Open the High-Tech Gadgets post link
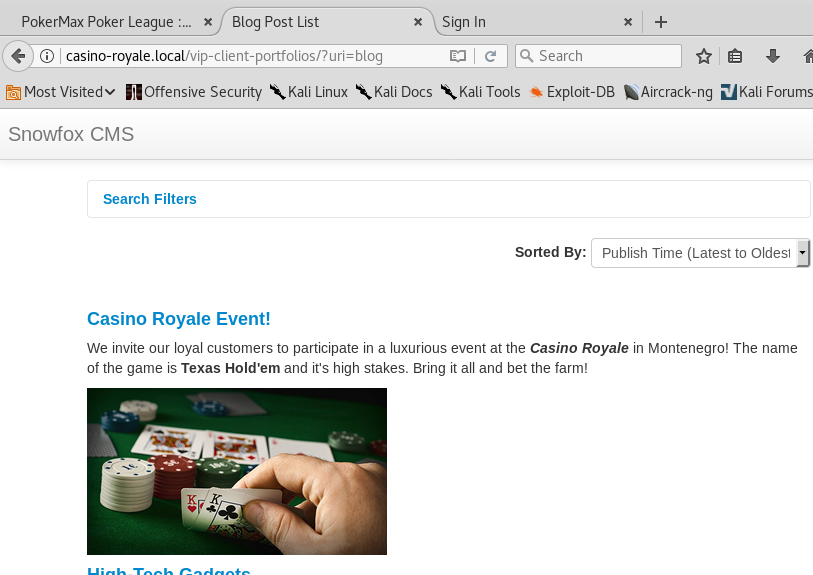813x575 pixels. (169, 570)
